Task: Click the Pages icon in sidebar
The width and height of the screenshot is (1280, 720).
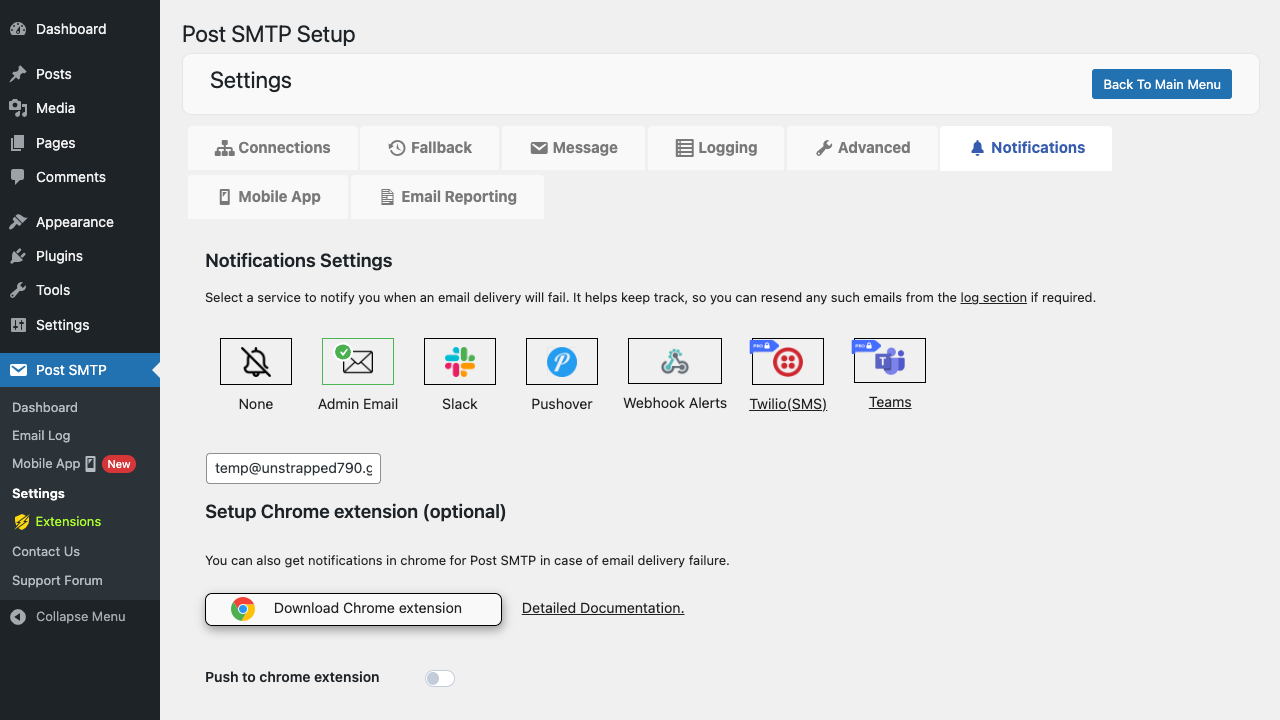Action: [18, 143]
